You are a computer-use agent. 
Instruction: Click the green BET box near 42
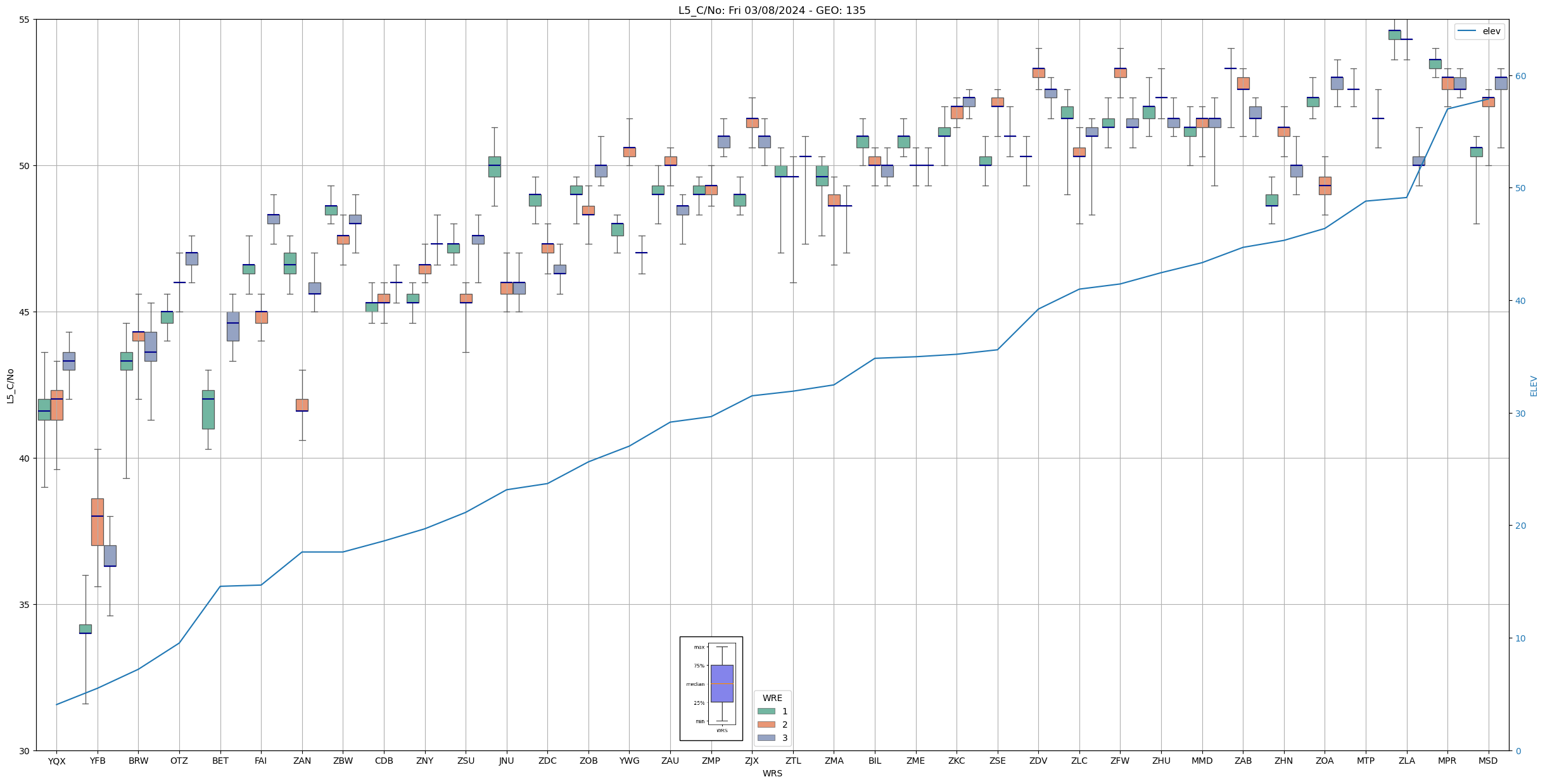208,410
